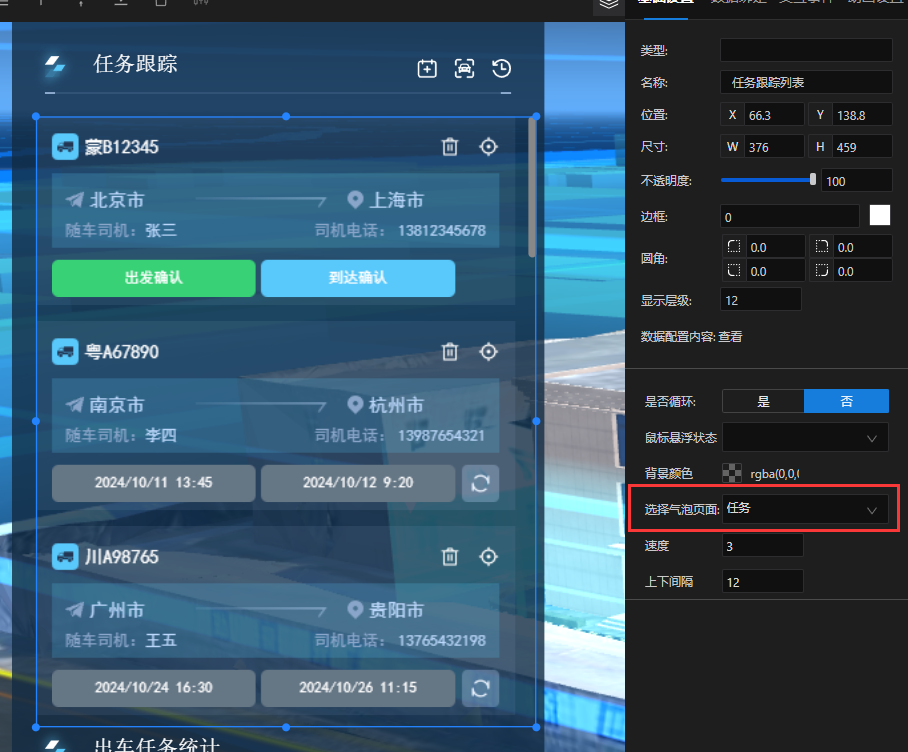
Task: Set 是否循环 to 否
Action: click(846, 401)
